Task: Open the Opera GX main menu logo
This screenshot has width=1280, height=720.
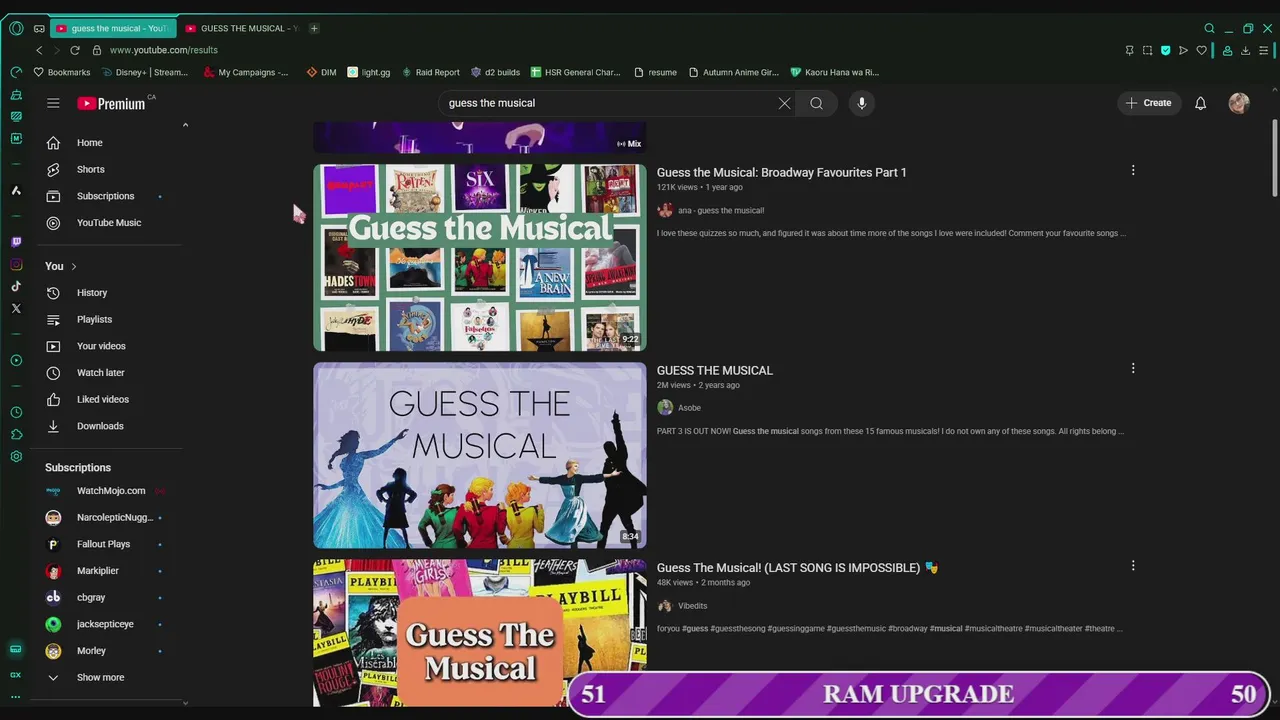Action: (16, 28)
